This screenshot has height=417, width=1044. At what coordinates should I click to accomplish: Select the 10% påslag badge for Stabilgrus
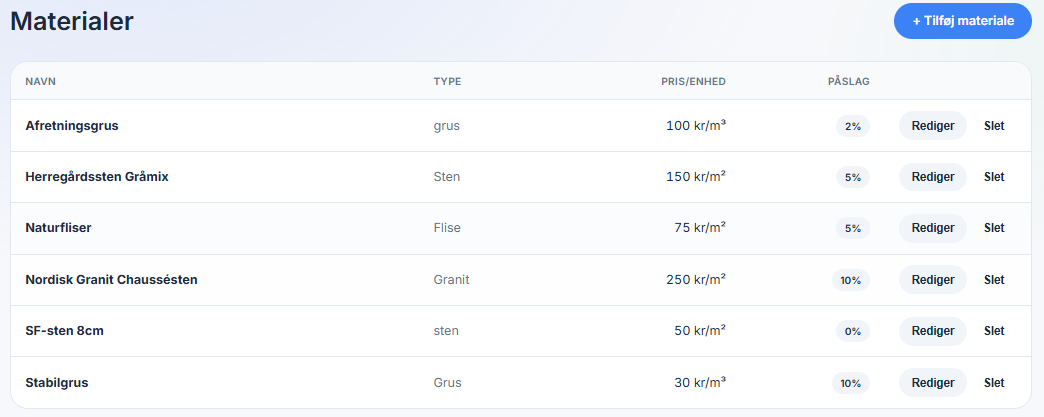tap(851, 383)
